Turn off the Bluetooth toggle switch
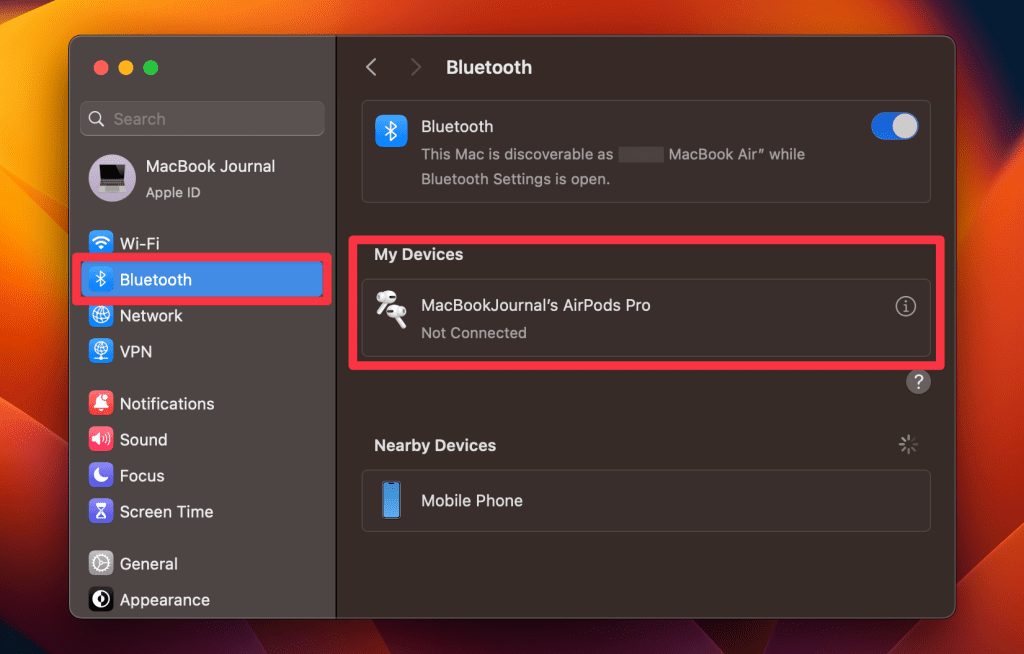 [894, 126]
